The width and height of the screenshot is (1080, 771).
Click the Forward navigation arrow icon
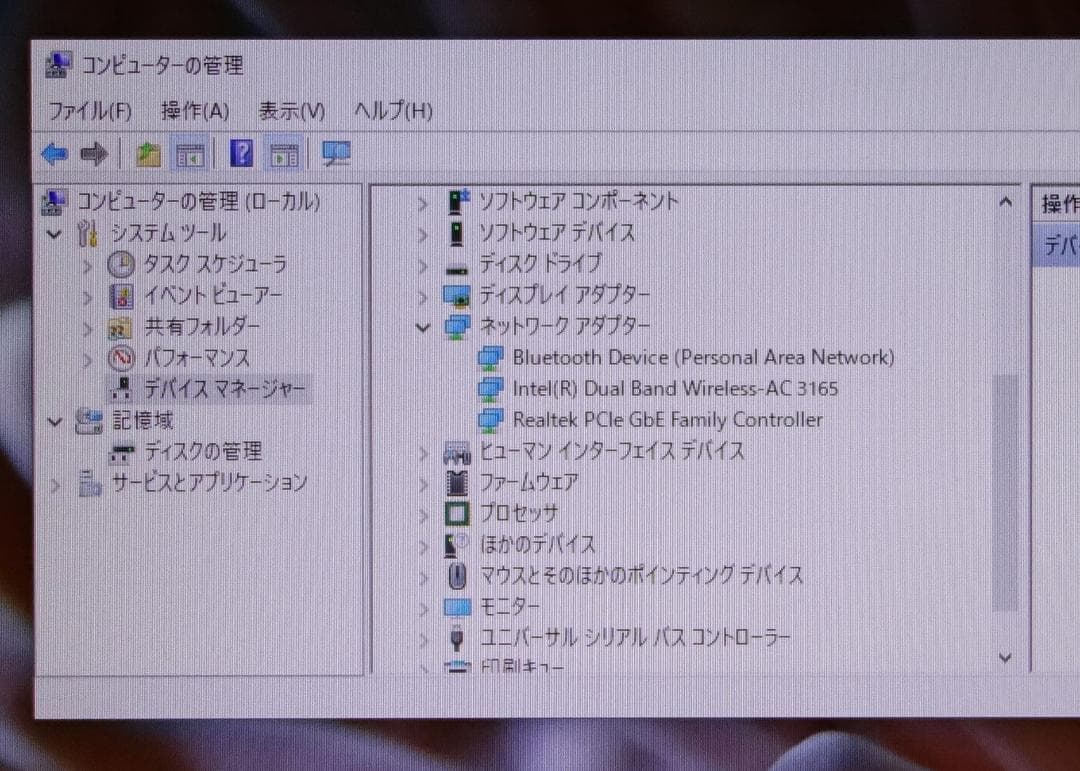[x=93, y=153]
